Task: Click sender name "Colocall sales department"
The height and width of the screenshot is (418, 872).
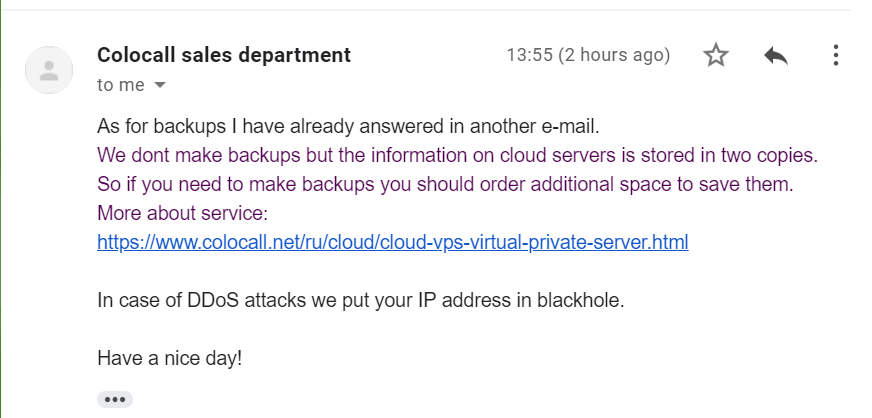Action: 224,54
